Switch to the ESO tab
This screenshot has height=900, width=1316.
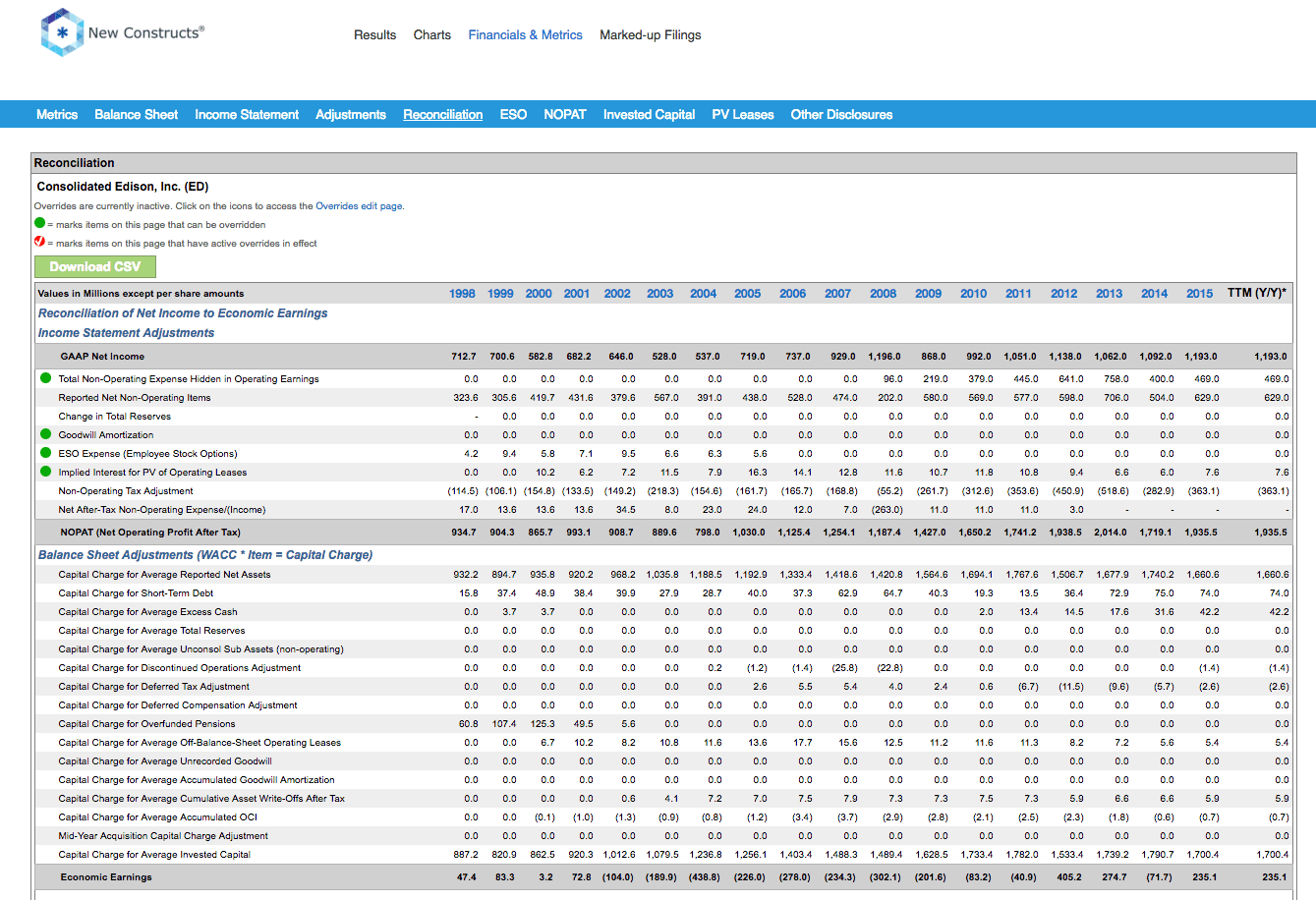pyautogui.click(x=513, y=114)
